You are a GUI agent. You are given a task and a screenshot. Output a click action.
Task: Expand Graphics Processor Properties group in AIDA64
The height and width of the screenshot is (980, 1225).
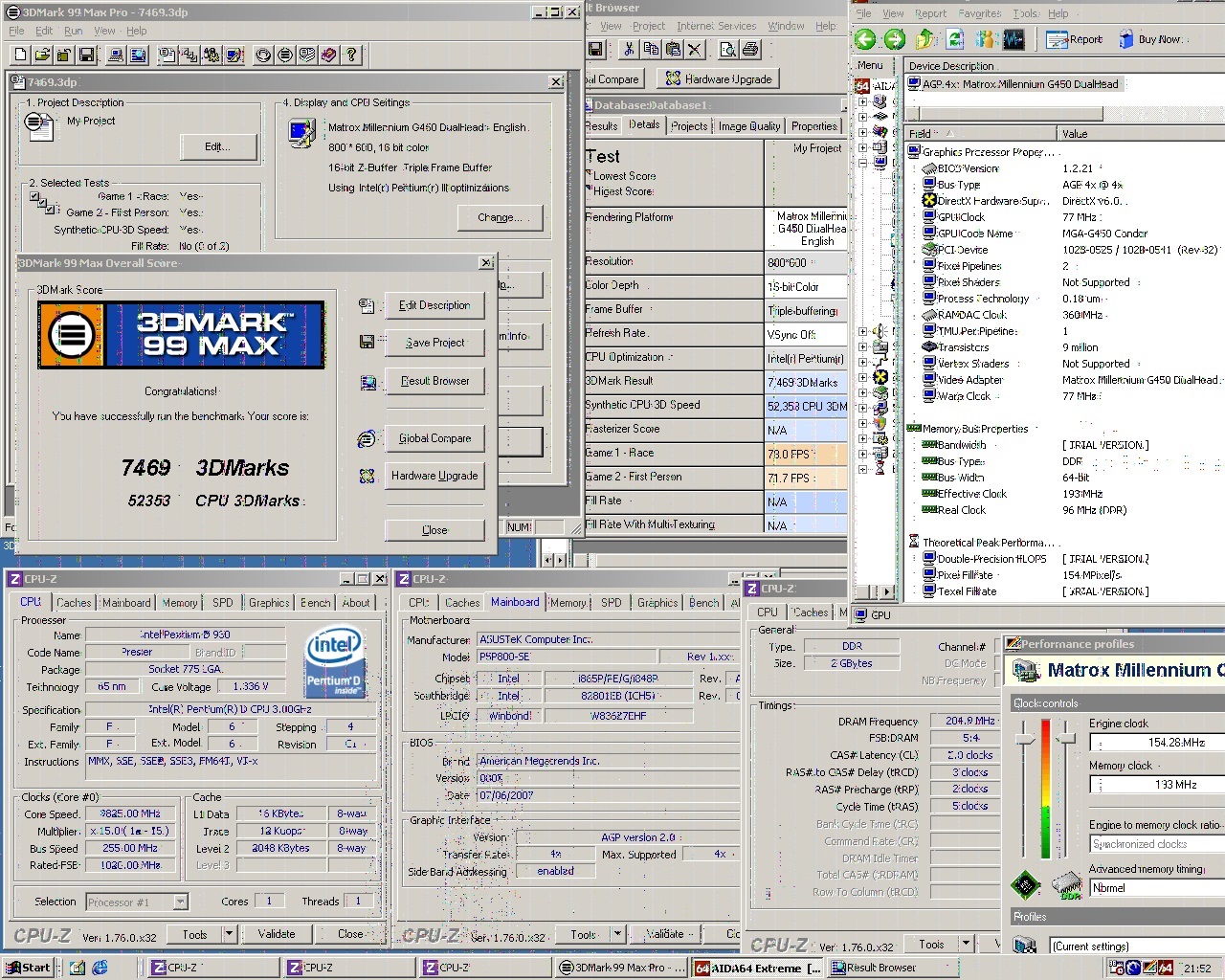tap(982, 151)
